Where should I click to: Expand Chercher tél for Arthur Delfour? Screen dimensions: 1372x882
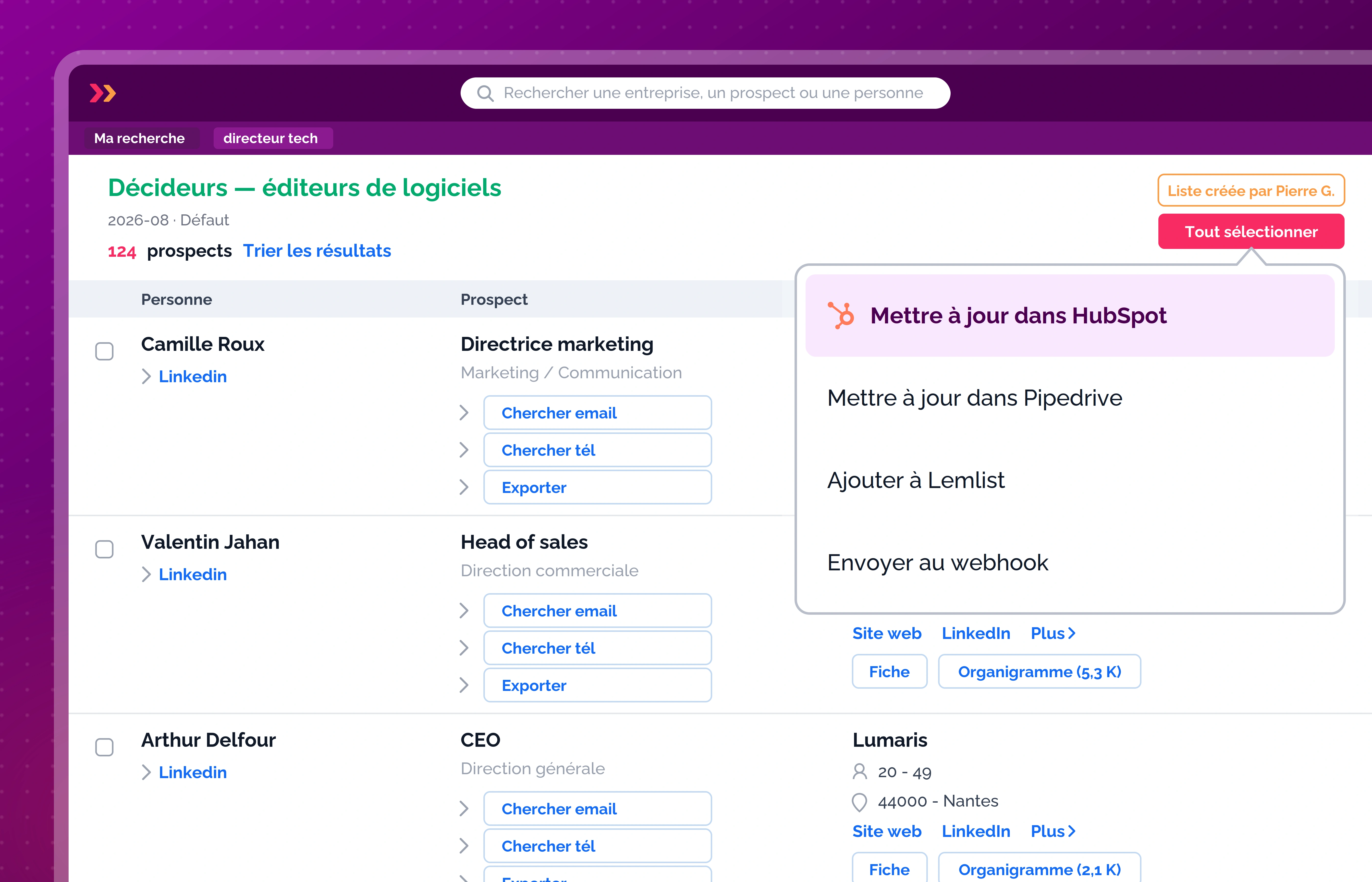click(x=464, y=846)
